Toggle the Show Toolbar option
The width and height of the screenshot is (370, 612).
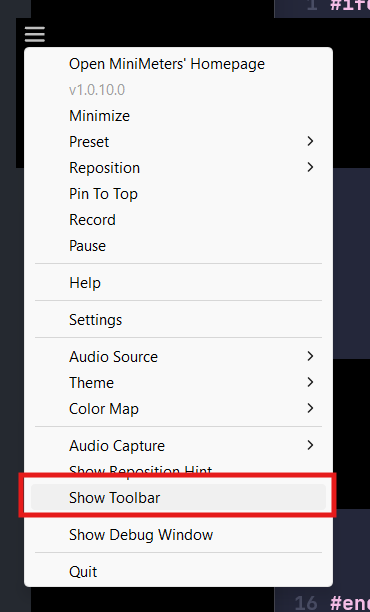[178, 497]
